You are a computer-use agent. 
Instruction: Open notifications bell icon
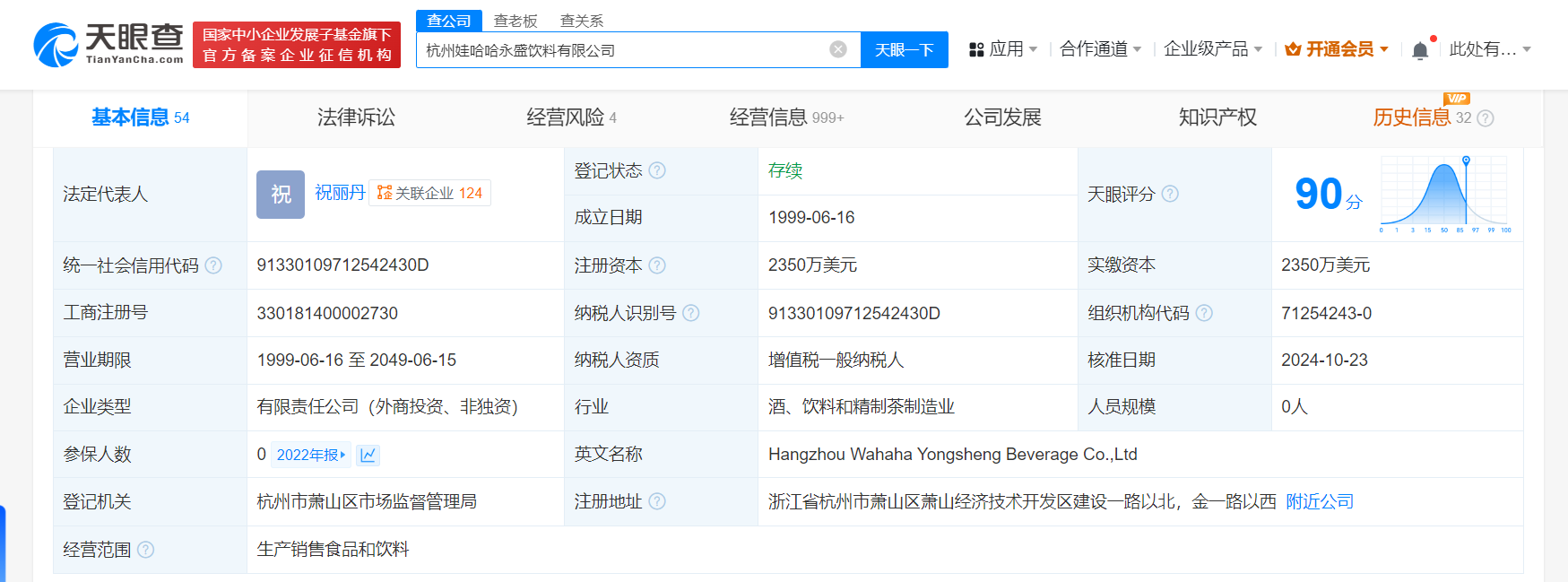tap(1420, 50)
